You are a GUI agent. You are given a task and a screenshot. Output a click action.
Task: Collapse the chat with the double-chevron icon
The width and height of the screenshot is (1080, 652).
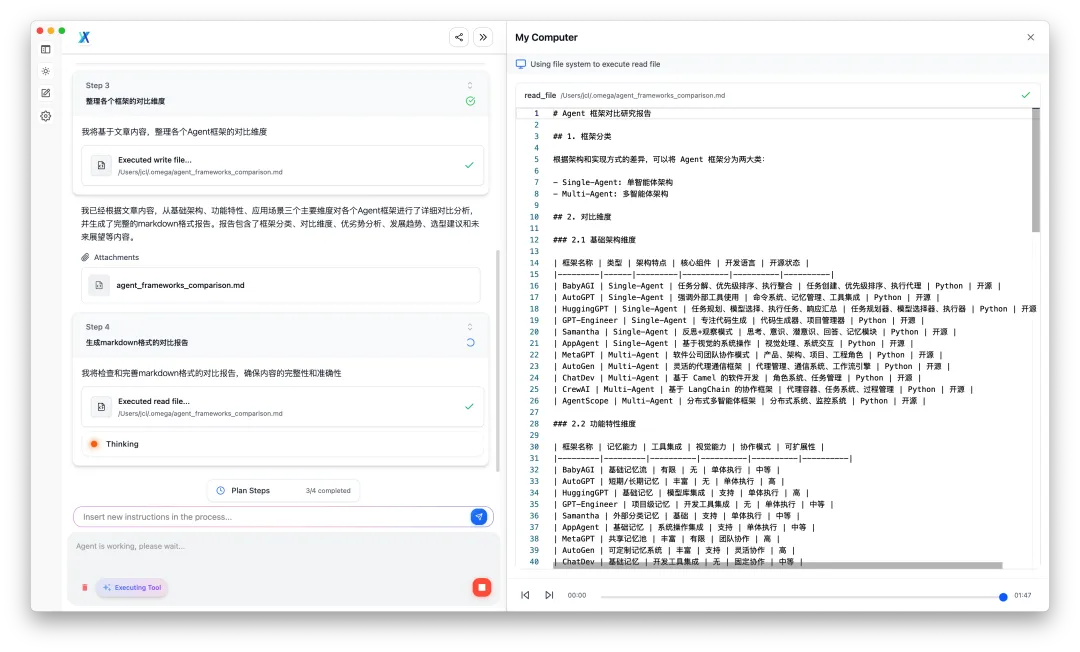483,37
